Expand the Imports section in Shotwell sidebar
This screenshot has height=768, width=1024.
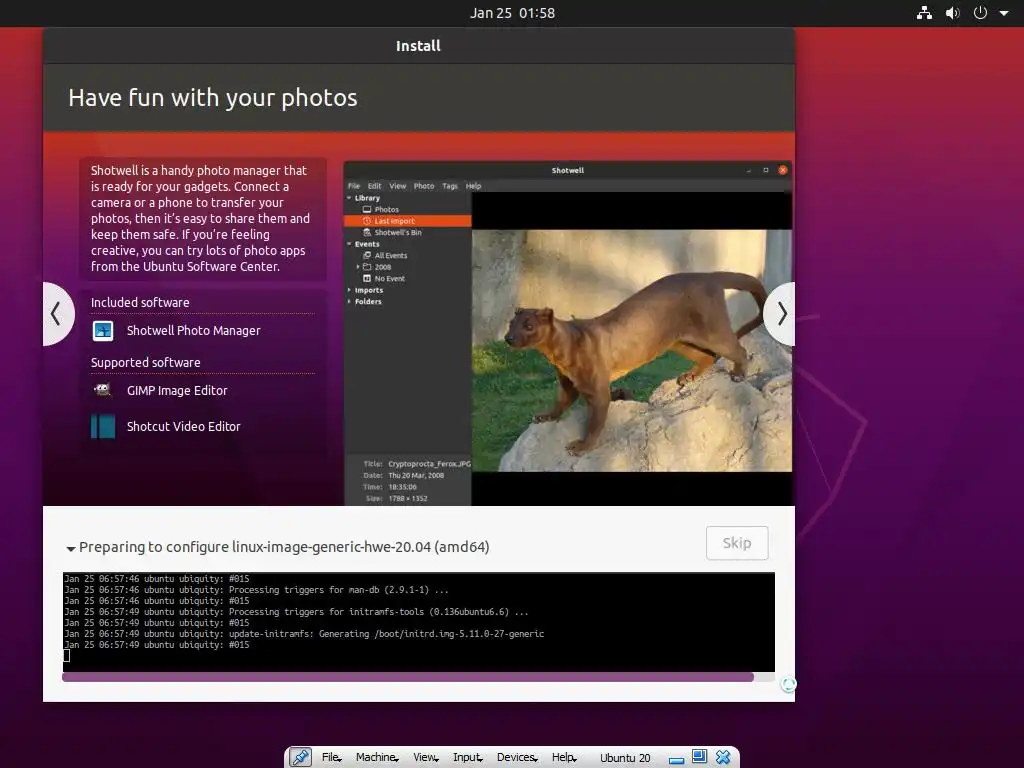tap(349, 290)
